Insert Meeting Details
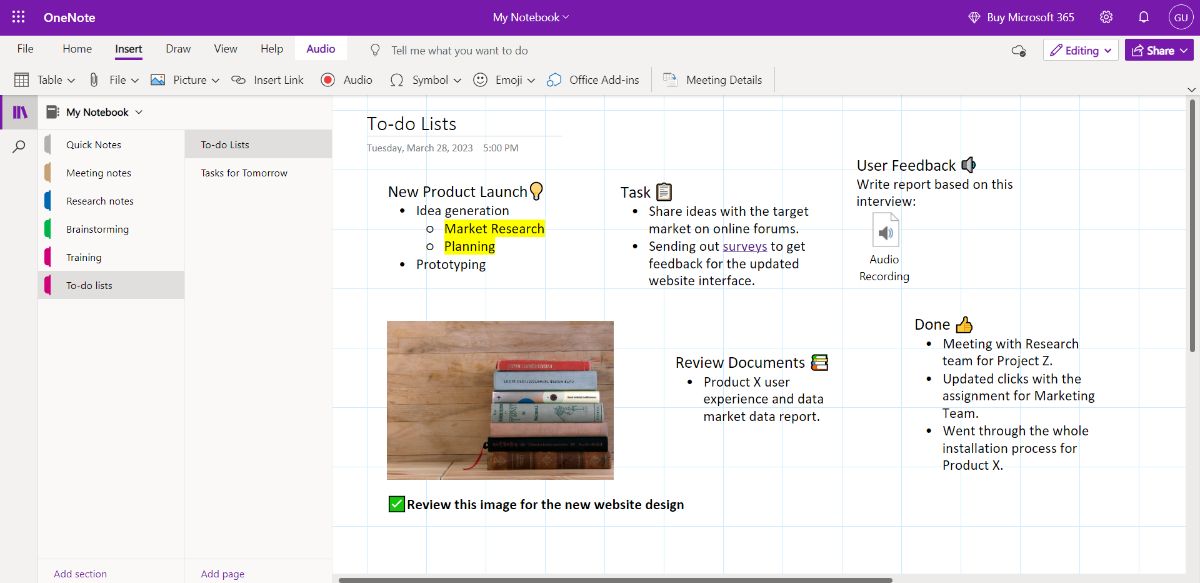1200x583 pixels. tap(712, 80)
